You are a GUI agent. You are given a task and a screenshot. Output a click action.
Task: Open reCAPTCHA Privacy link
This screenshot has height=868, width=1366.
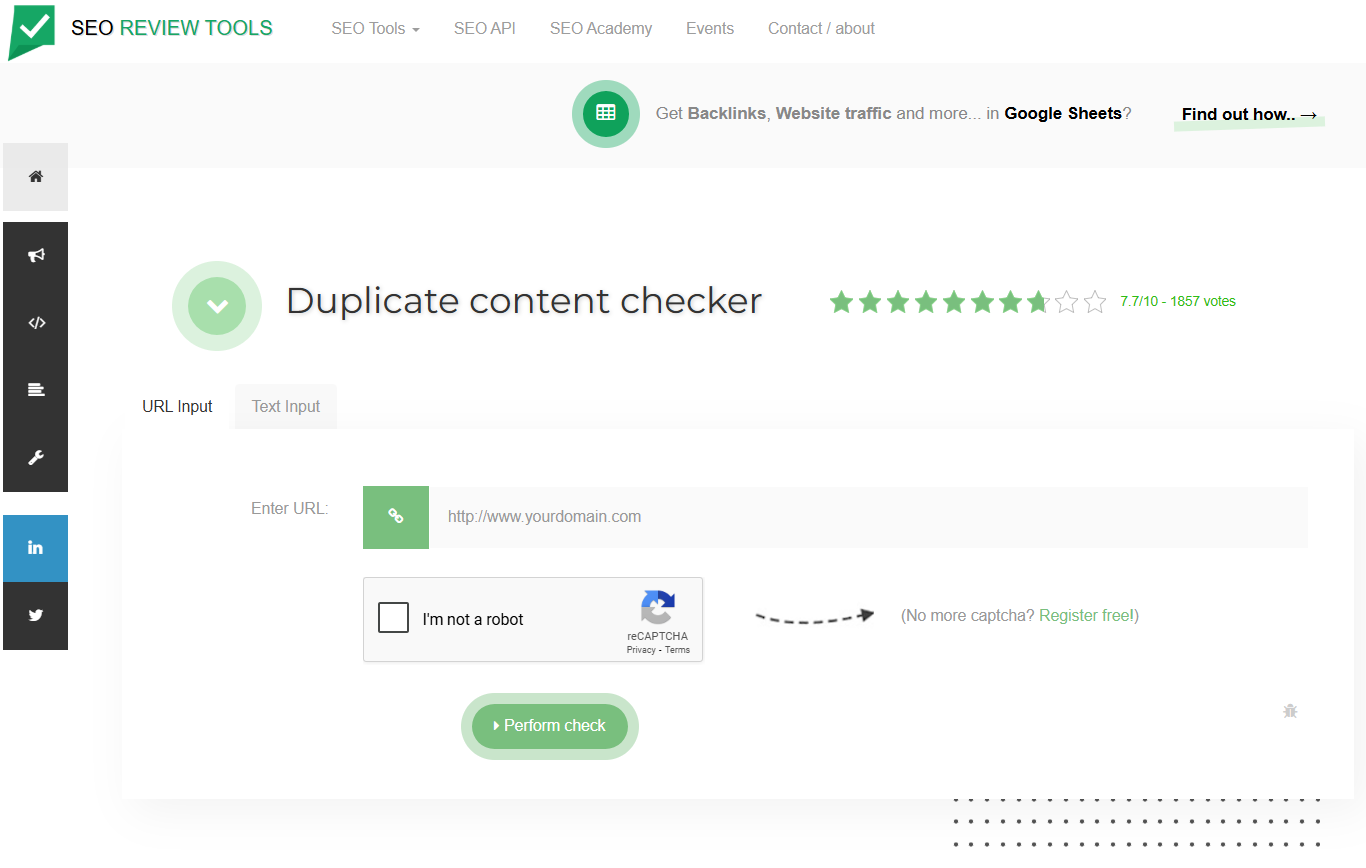tap(641, 650)
